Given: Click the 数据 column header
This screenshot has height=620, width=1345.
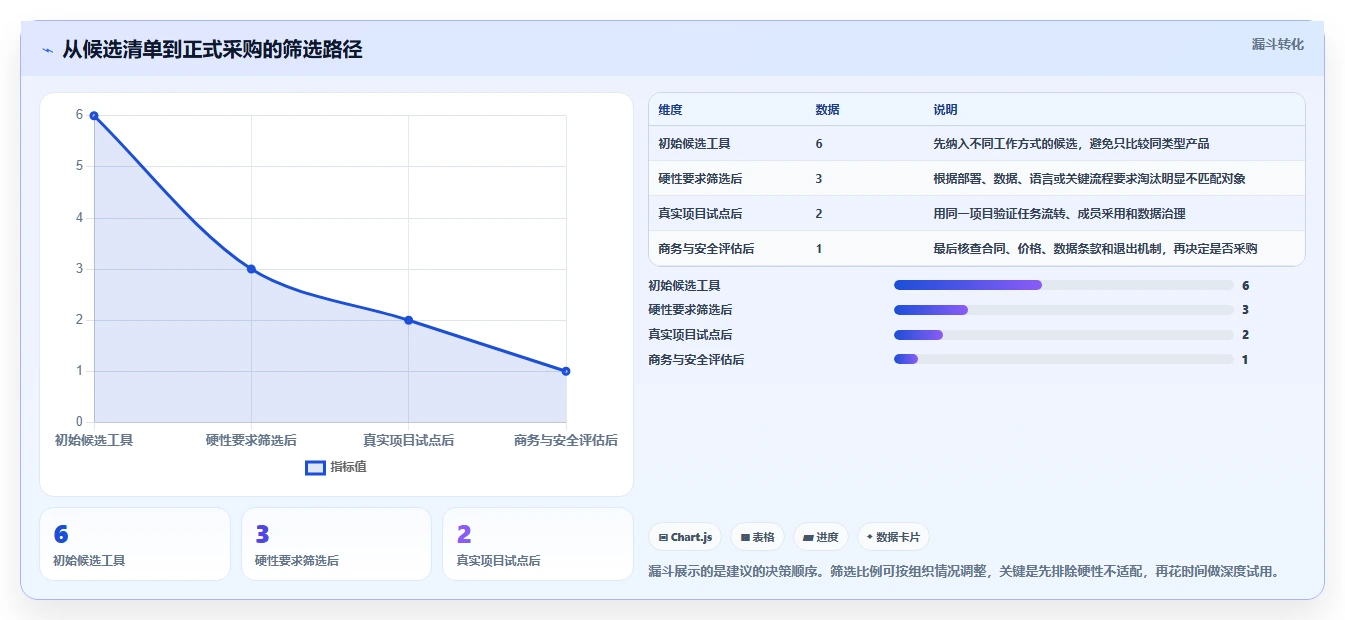Looking at the screenshot, I should [828, 110].
